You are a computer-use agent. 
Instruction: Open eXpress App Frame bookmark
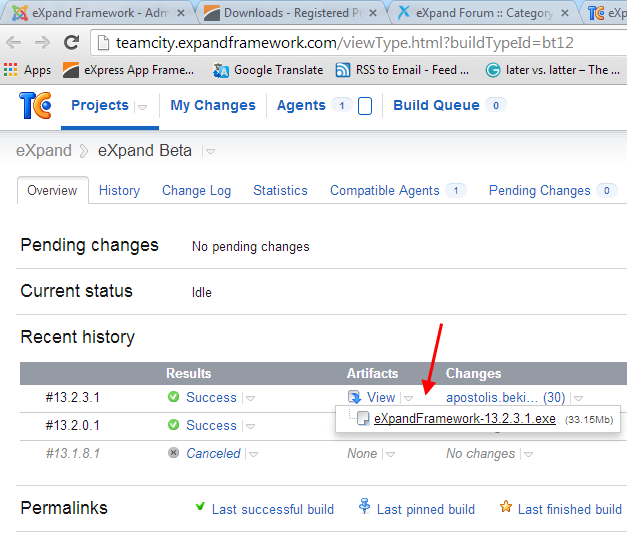[x=128, y=70]
